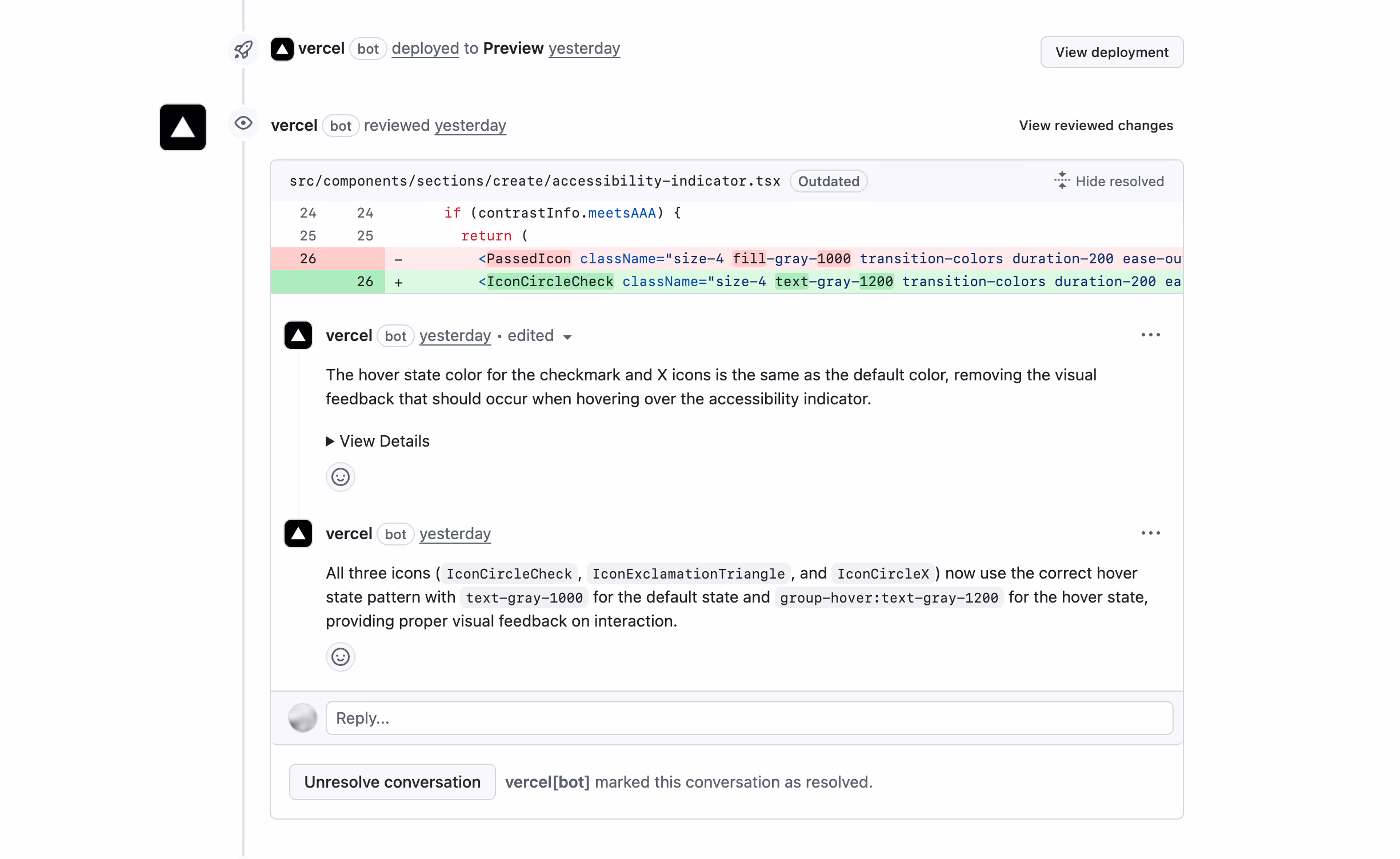Open accessibility-indicator.tsx file path link
Screen dimensions: 1400x859
tap(535, 181)
